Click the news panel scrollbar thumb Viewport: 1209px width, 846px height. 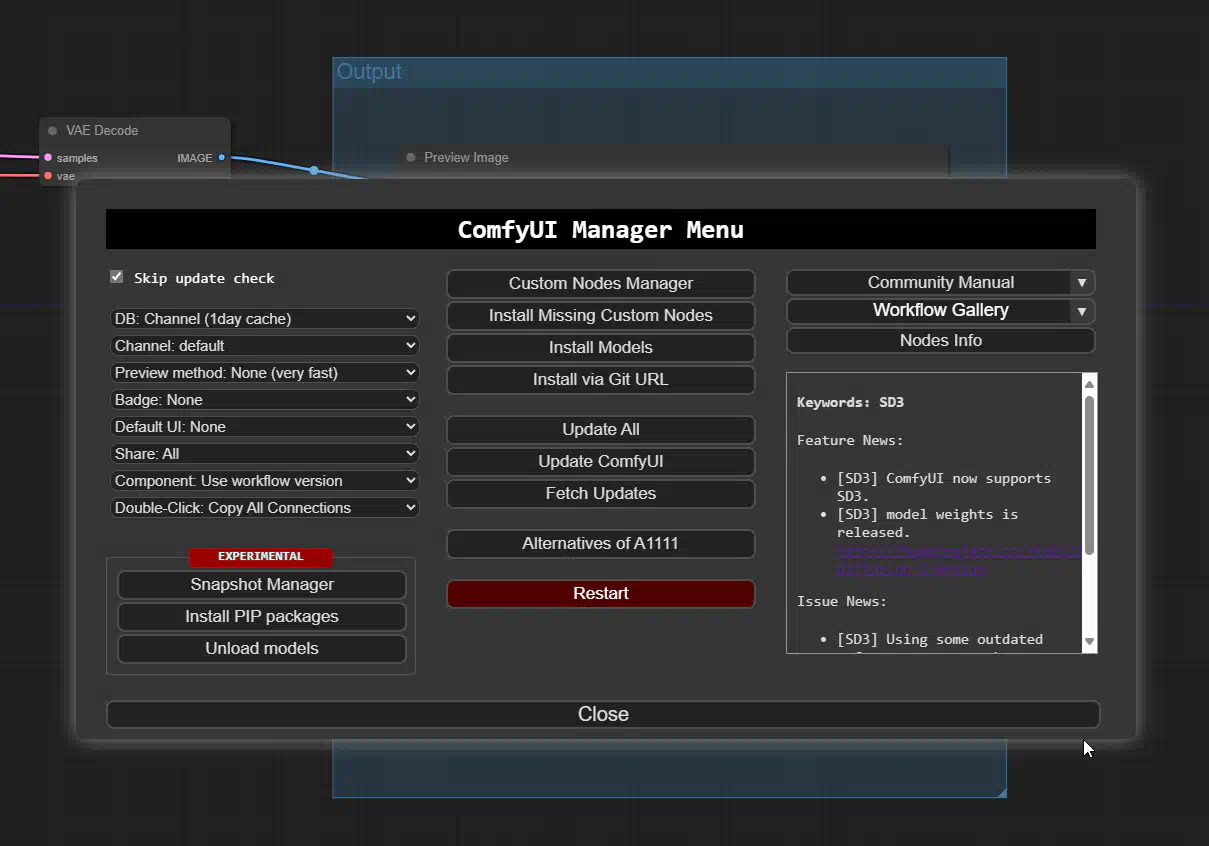tap(1090, 474)
